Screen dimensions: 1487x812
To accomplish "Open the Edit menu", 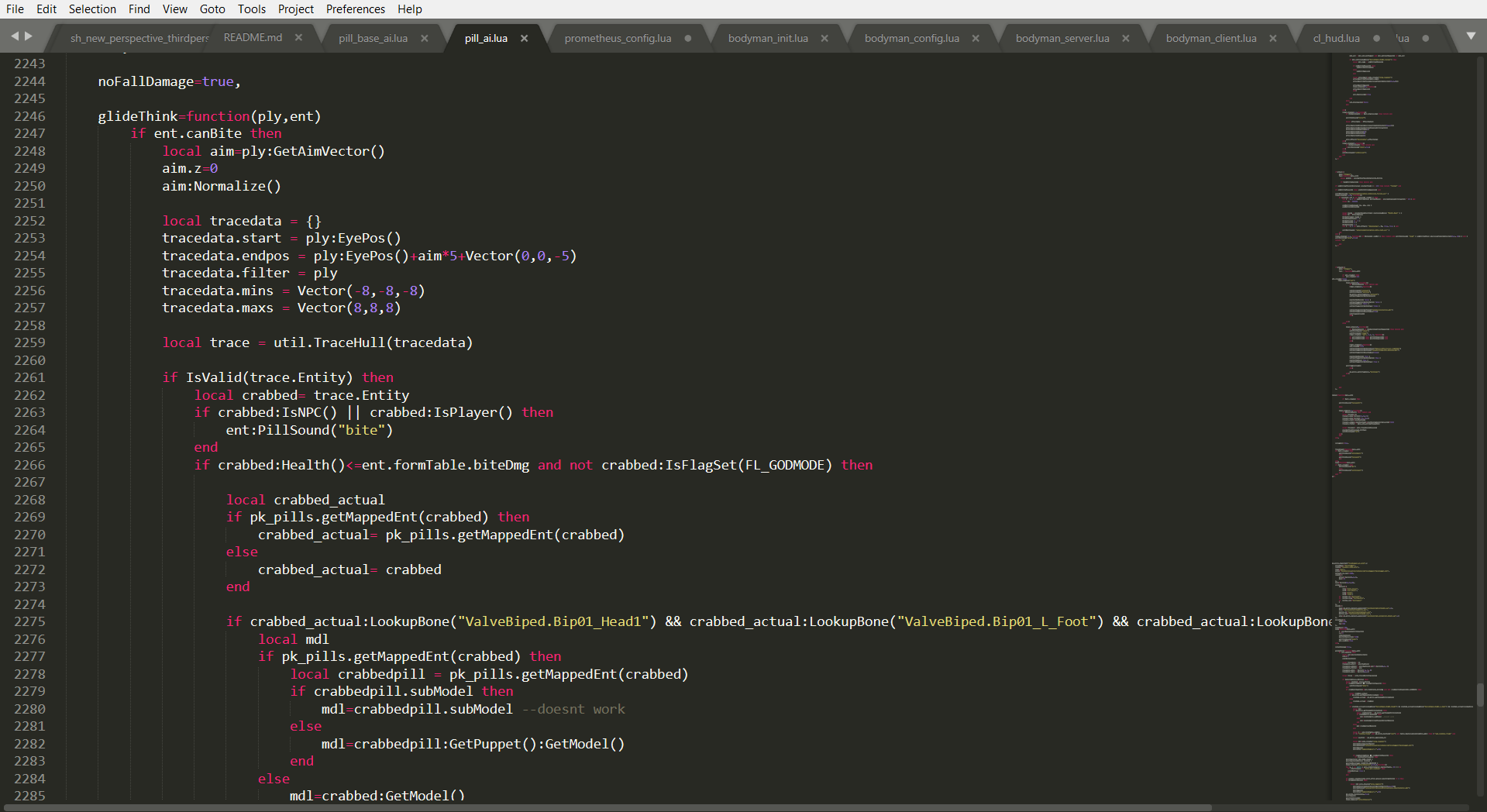I will [x=46, y=9].
